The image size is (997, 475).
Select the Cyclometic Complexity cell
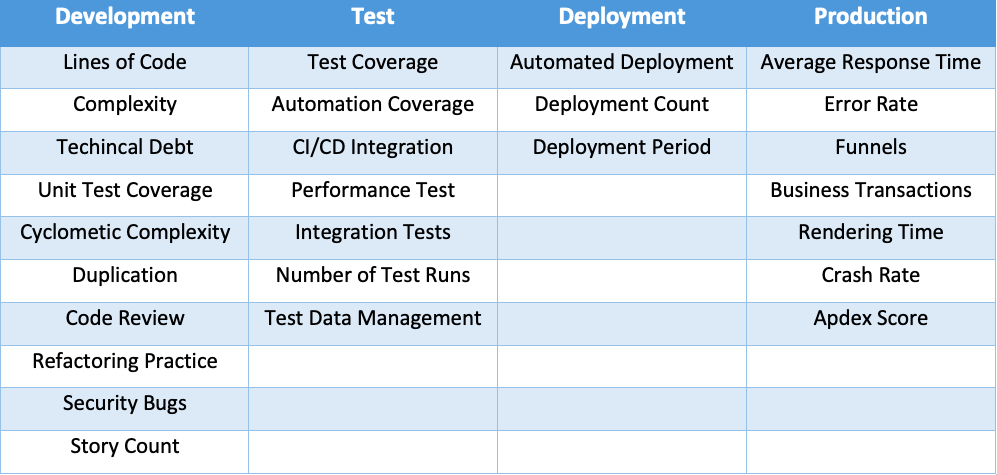(125, 232)
